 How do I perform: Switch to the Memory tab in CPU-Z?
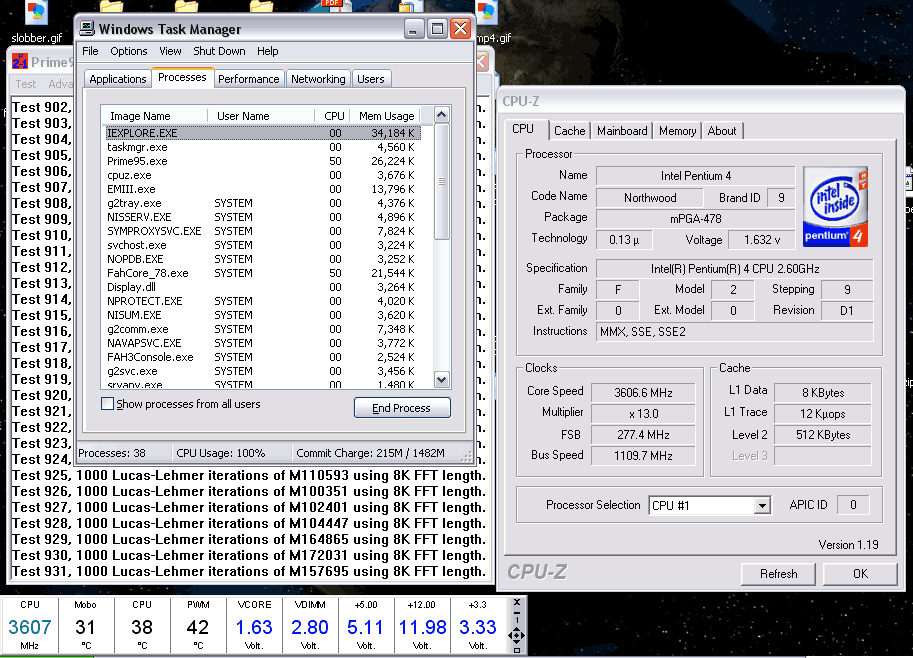[677, 131]
